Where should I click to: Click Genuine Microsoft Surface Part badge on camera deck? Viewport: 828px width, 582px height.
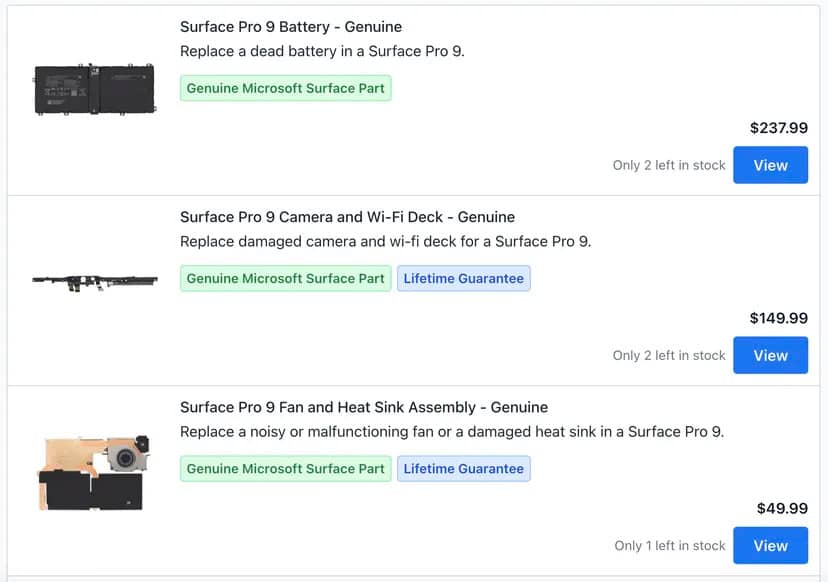tap(285, 278)
